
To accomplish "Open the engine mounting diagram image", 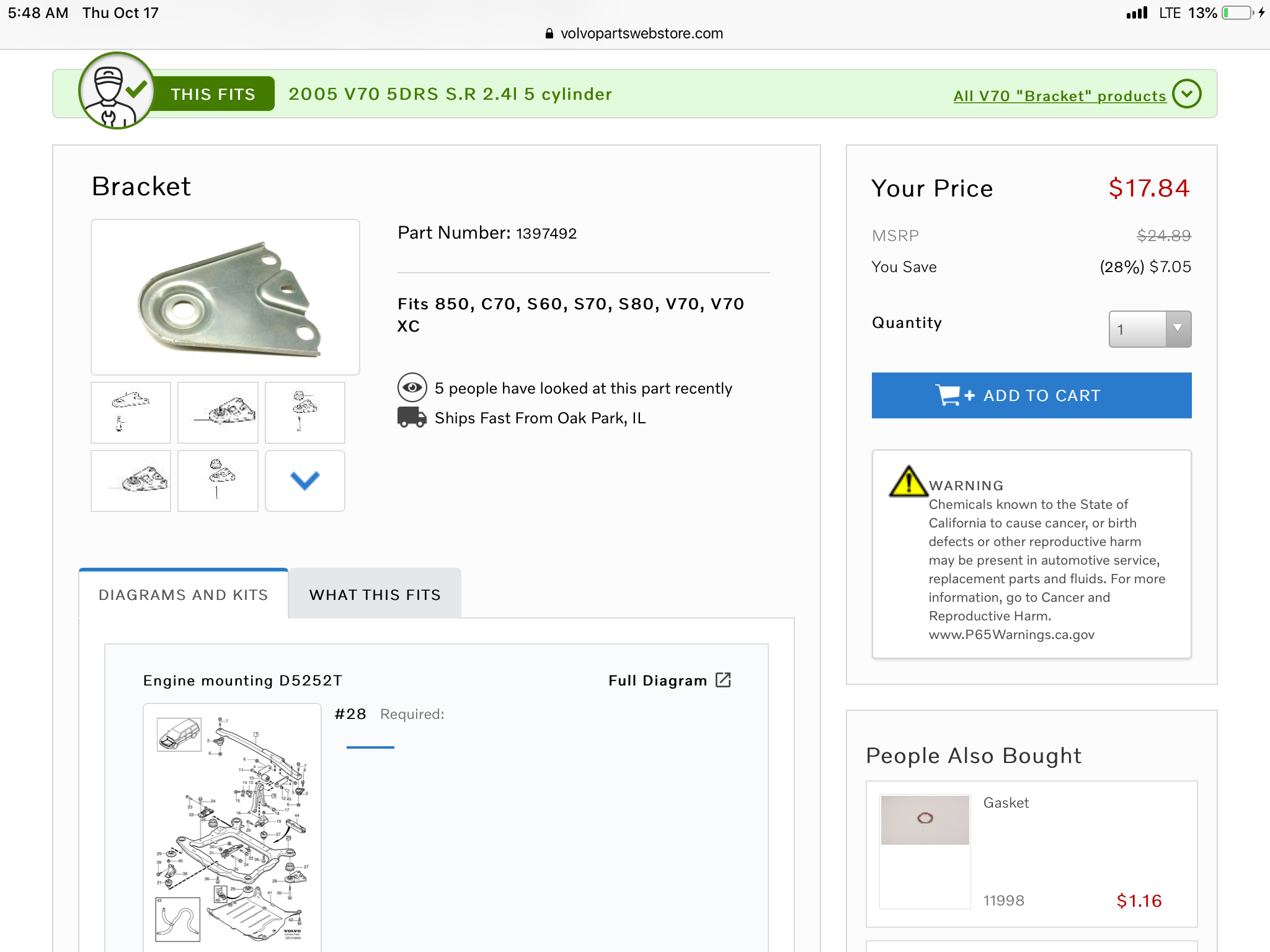I will point(232,828).
